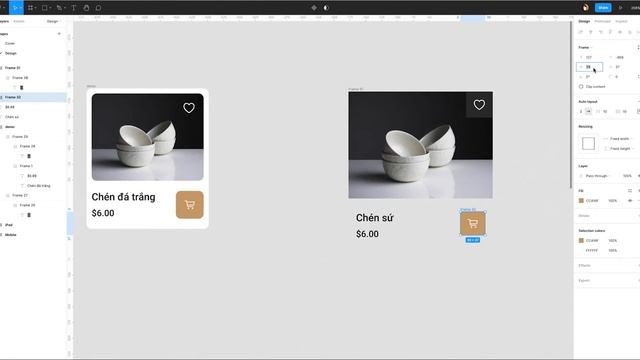Click the bowl image on Chén sứ card
This screenshot has width=640, height=360.
click(x=420, y=145)
